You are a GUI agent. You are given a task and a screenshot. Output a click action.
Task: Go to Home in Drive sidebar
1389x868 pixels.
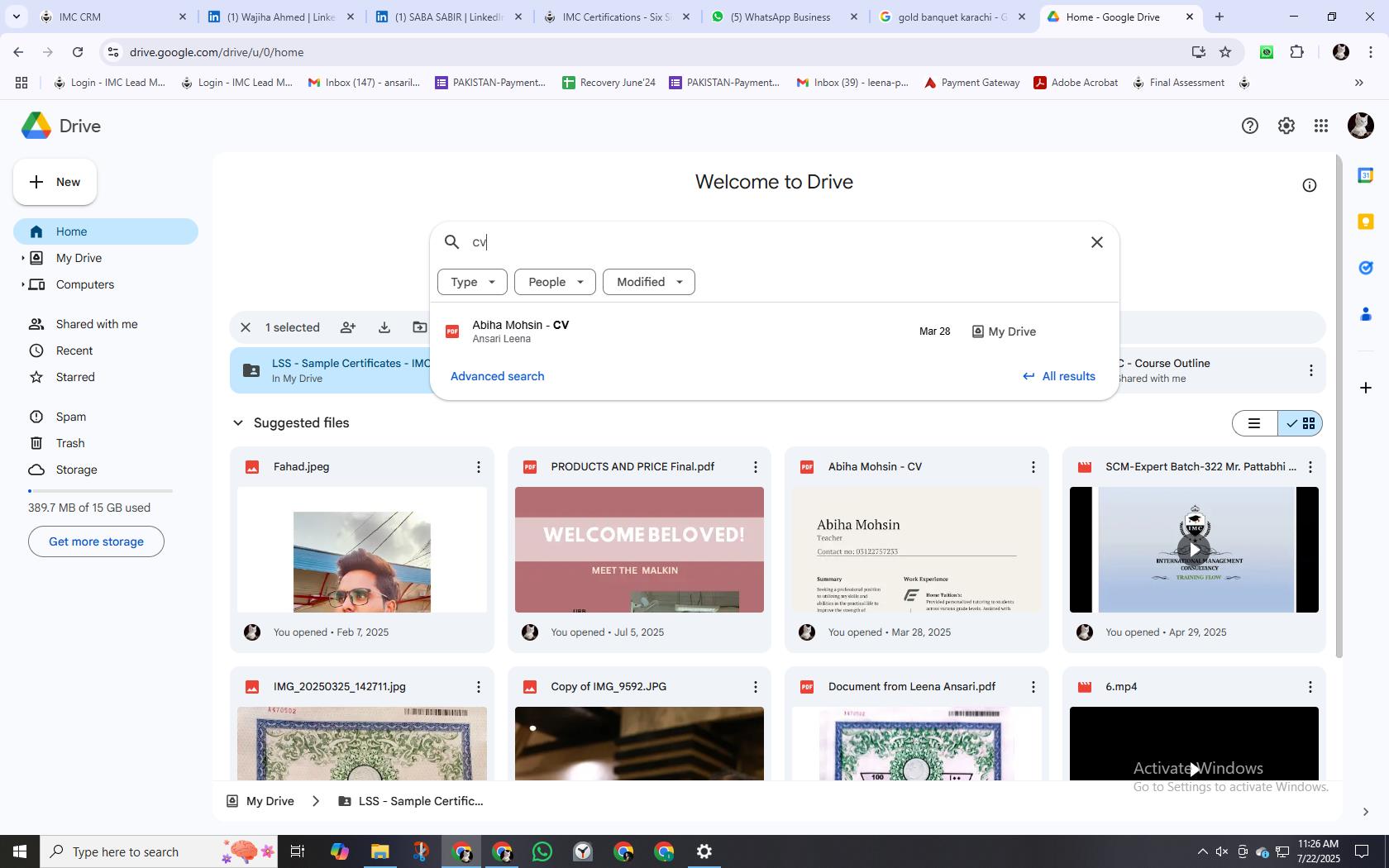pos(106,231)
